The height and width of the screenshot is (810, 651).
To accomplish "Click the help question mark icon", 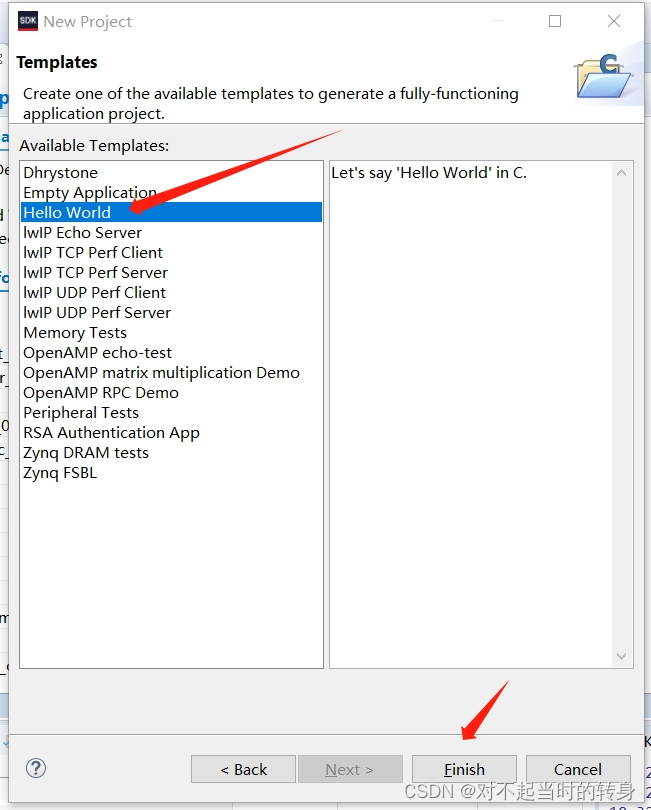I will click(36, 768).
